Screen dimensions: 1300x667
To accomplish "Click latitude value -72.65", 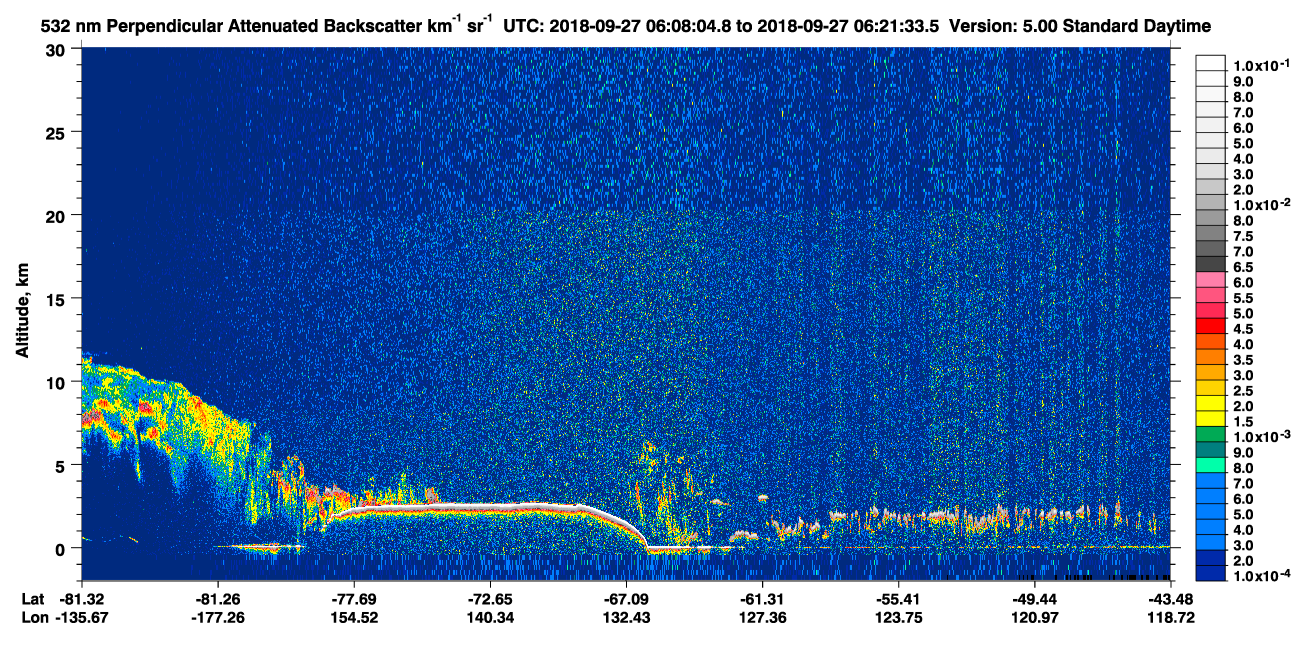I will tap(489, 600).
